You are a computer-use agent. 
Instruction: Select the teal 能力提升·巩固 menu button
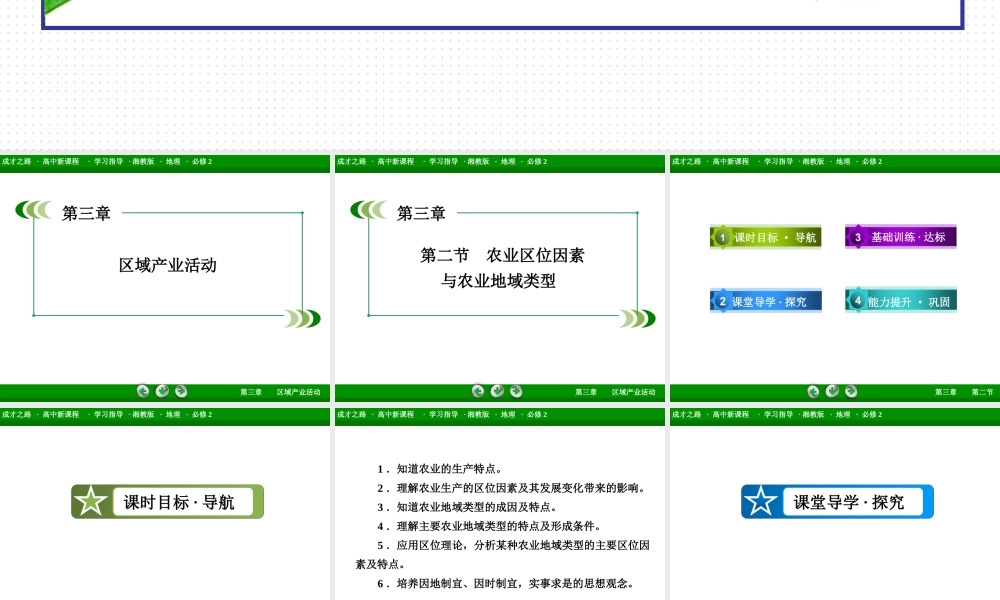pyautogui.click(x=901, y=301)
